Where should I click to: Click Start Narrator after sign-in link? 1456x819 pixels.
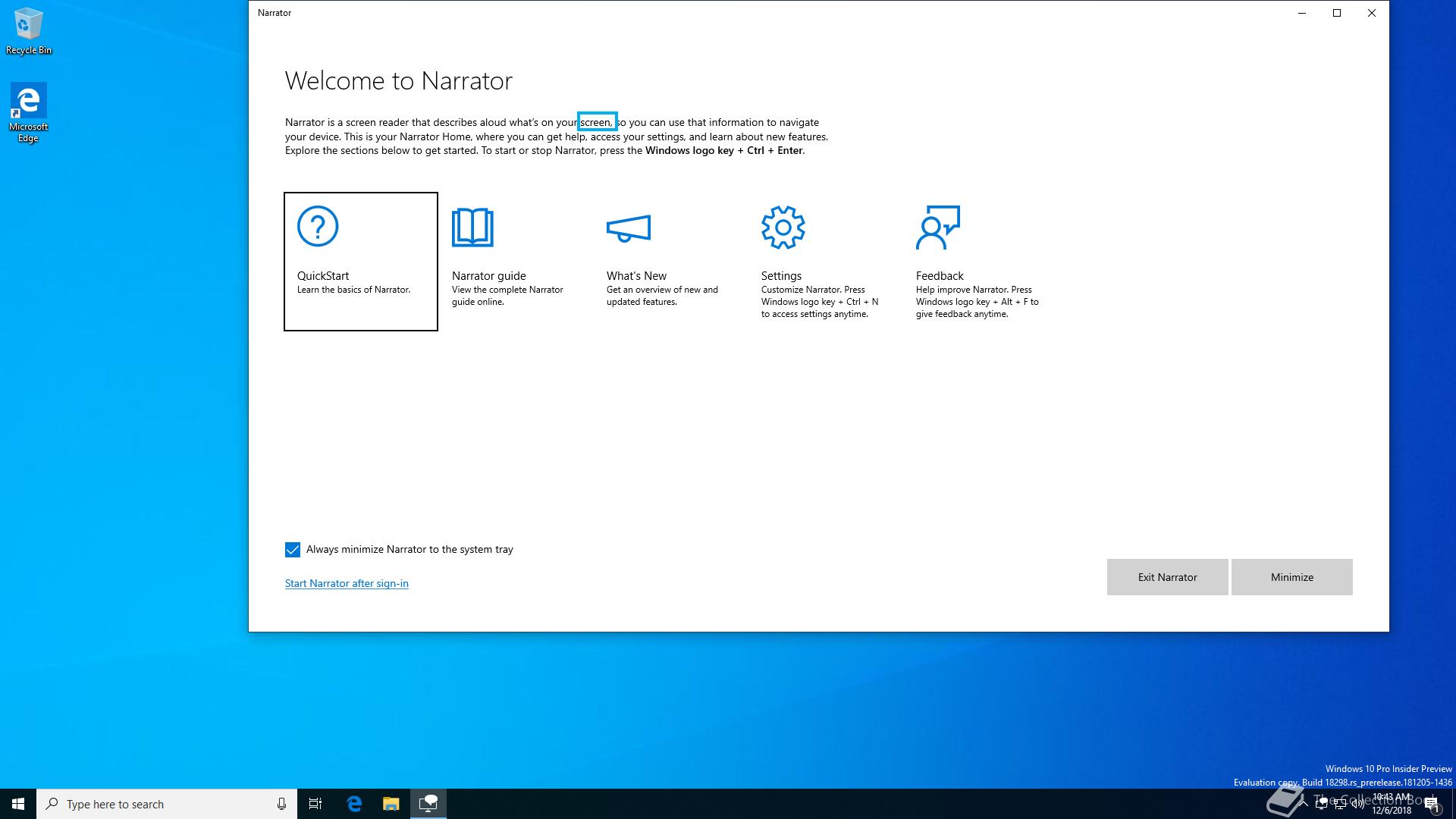[x=347, y=583]
